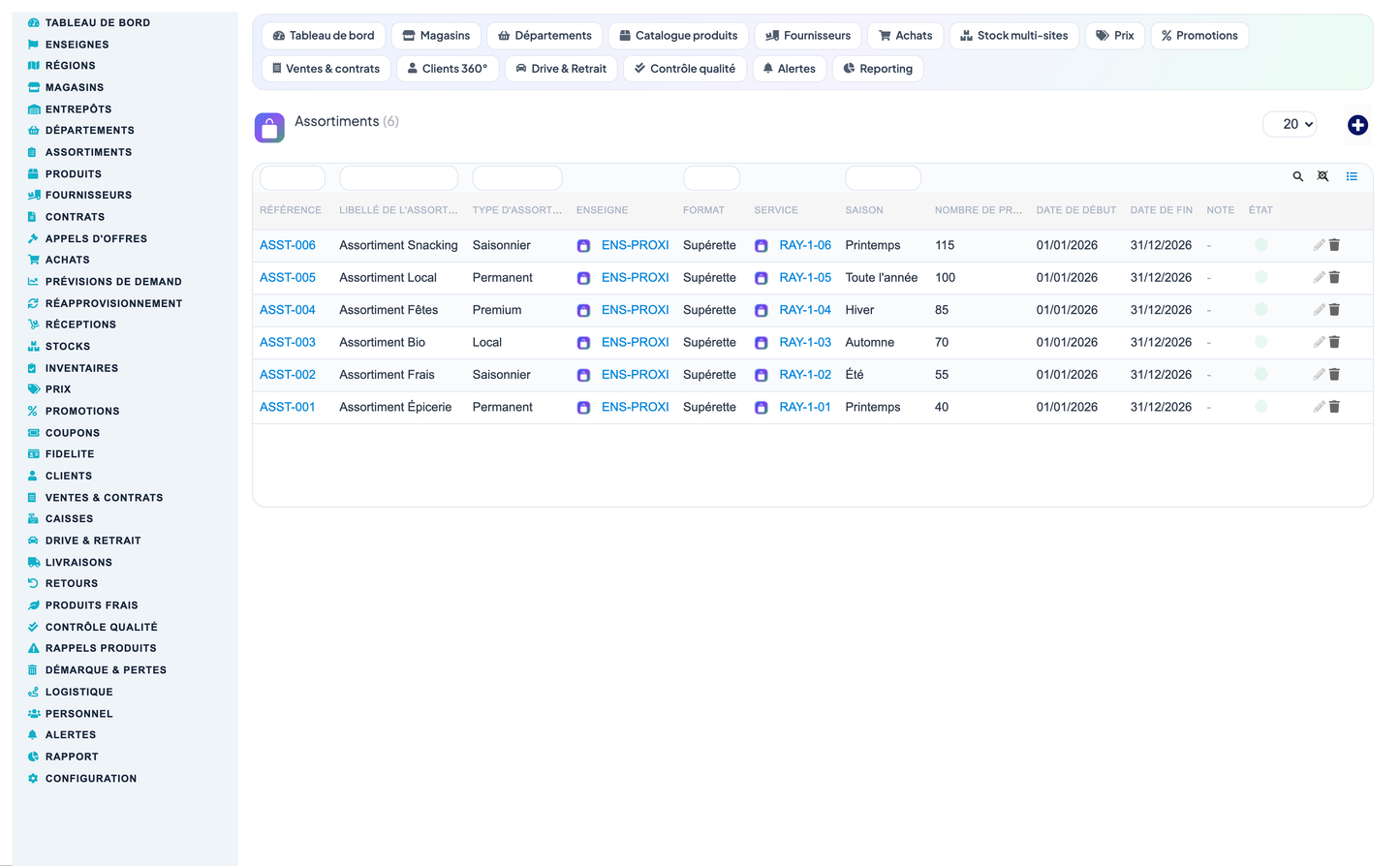Open the Catalogue produits tab
1400x866 pixels.
pyautogui.click(x=678, y=36)
